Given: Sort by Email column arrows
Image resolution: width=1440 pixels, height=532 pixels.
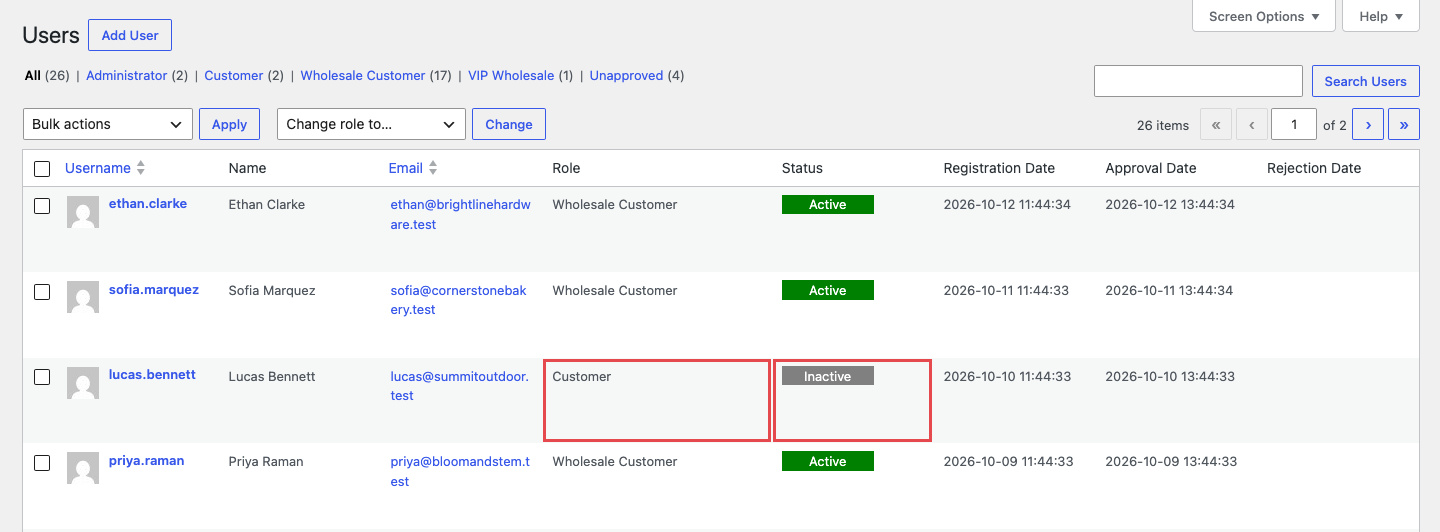Looking at the screenshot, I should (x=433, y=168).
